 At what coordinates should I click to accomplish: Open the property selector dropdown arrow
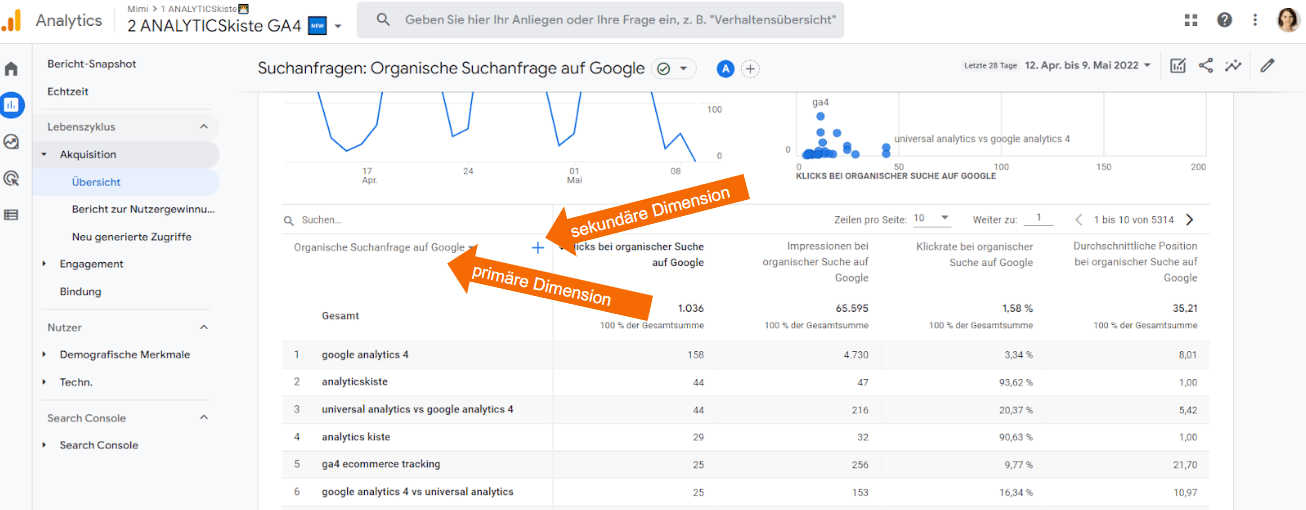(338, 27)
